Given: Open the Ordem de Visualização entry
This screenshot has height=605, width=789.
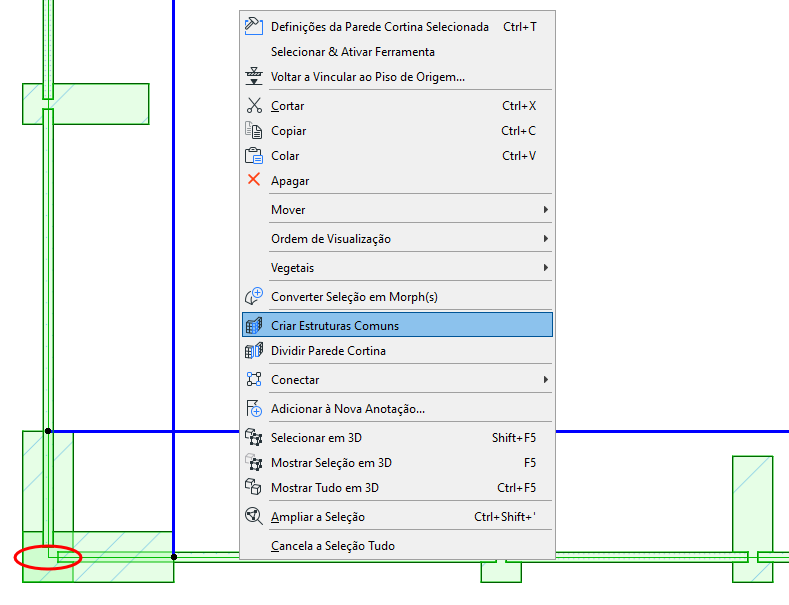Looking at the screenshot, I should coord(397,239).
